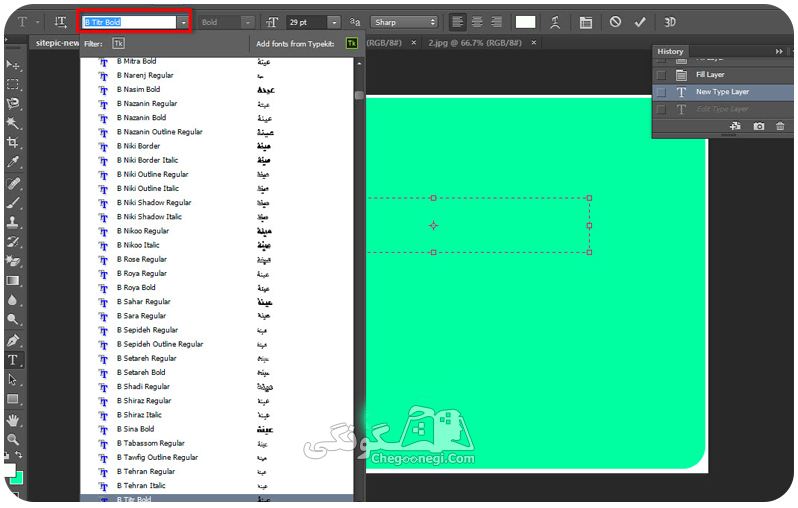
Task: Cancel current edits with the circle-slash icon
Action: 615,22
